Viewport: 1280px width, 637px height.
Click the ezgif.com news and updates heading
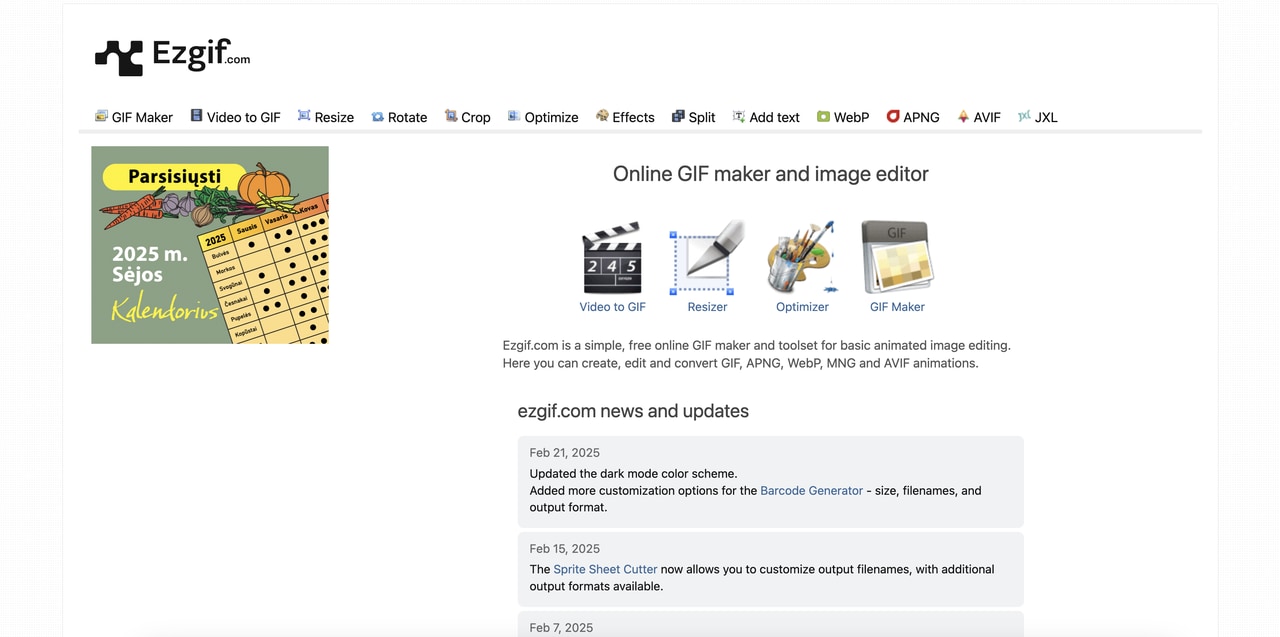(x=633, y=411)
